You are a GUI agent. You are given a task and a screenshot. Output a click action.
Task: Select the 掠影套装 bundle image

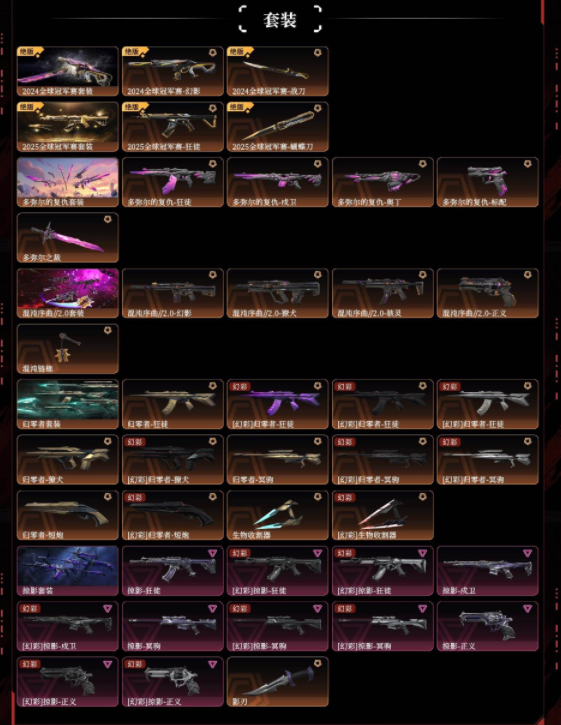coord(68,571)
